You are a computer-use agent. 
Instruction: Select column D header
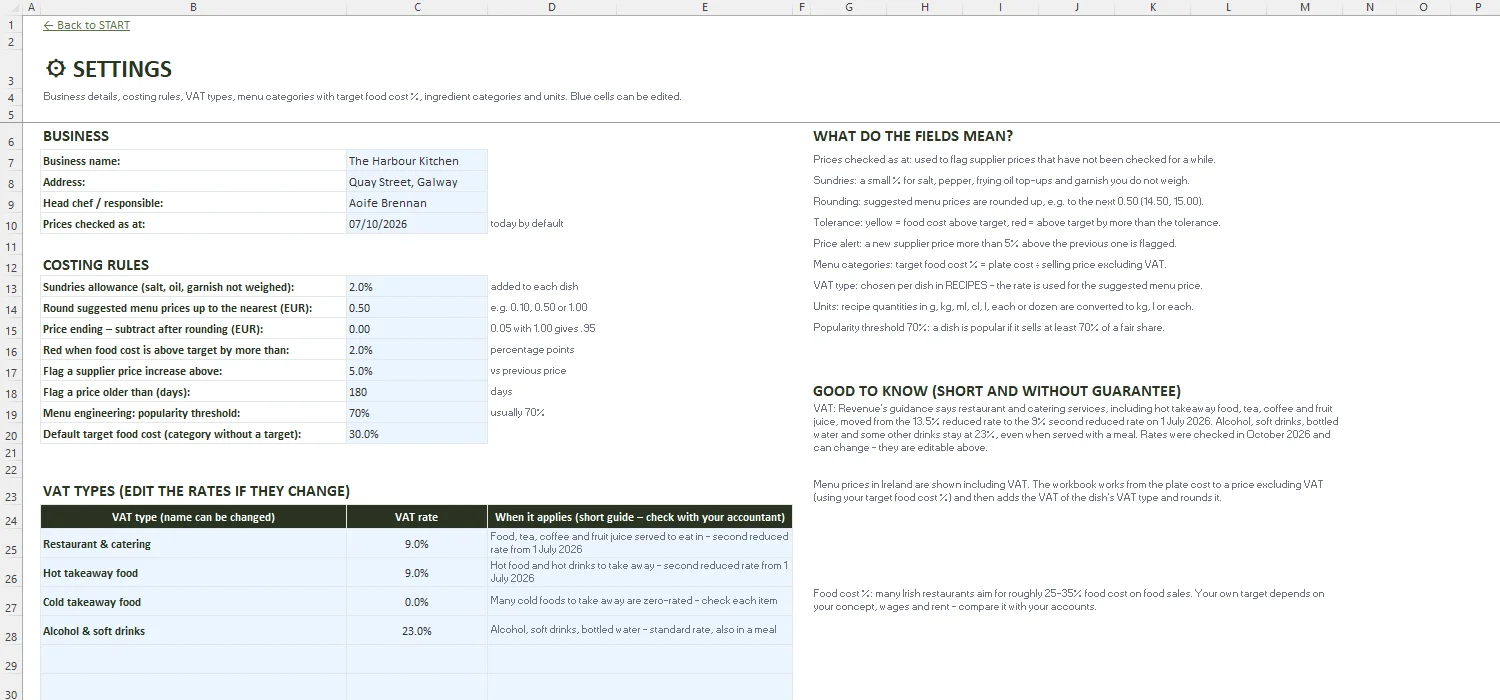[552, 7]
